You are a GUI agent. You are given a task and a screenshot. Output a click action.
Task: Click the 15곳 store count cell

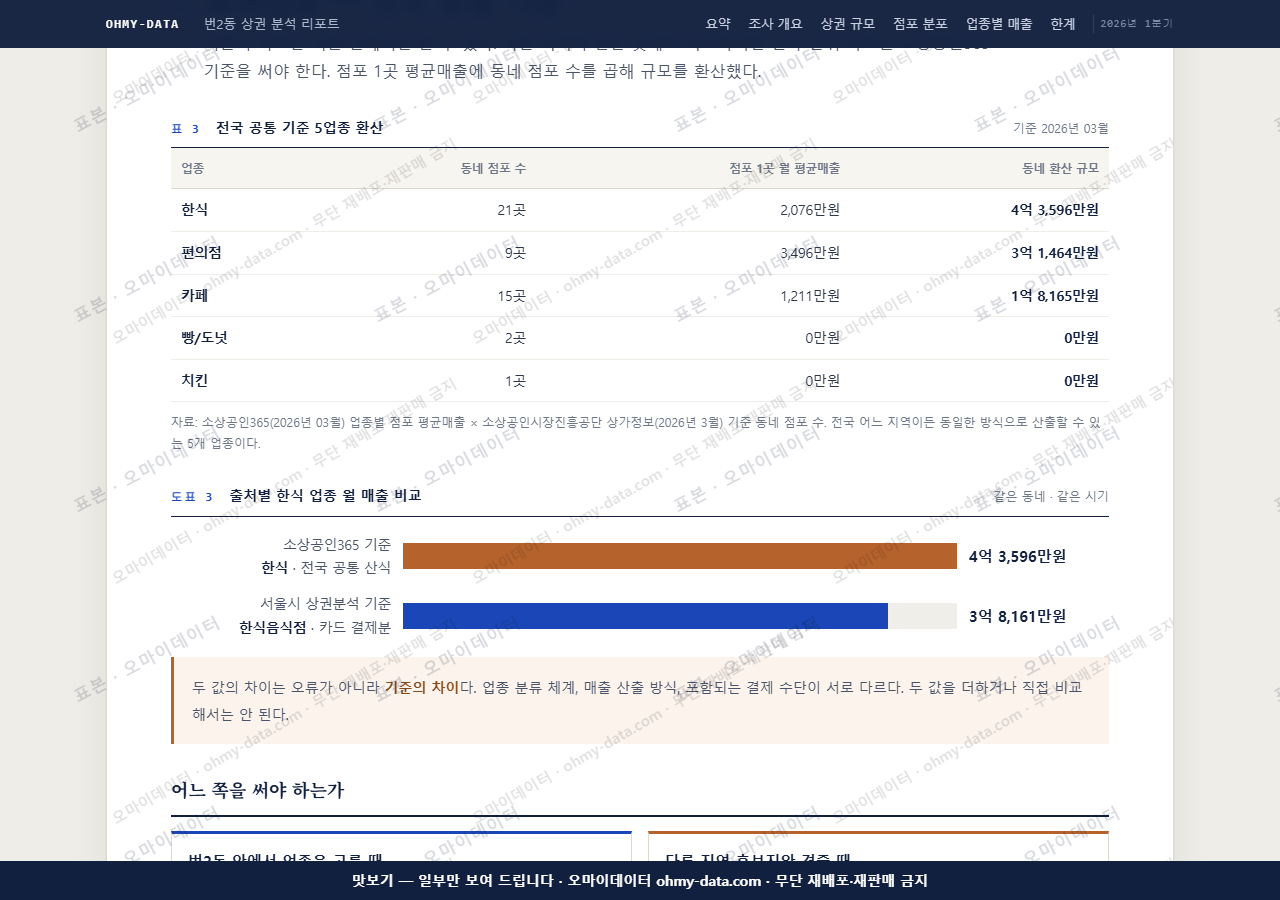(511, 295)
